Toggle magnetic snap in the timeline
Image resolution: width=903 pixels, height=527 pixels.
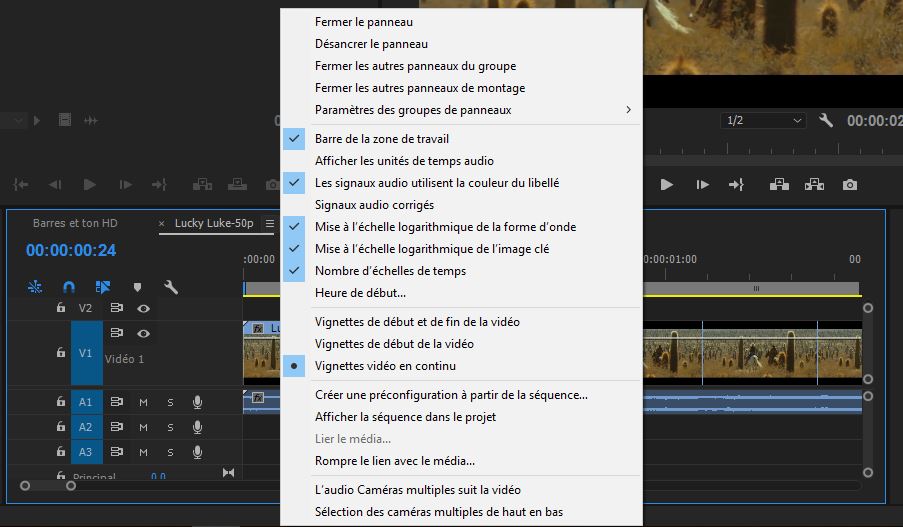pos(69,287)
